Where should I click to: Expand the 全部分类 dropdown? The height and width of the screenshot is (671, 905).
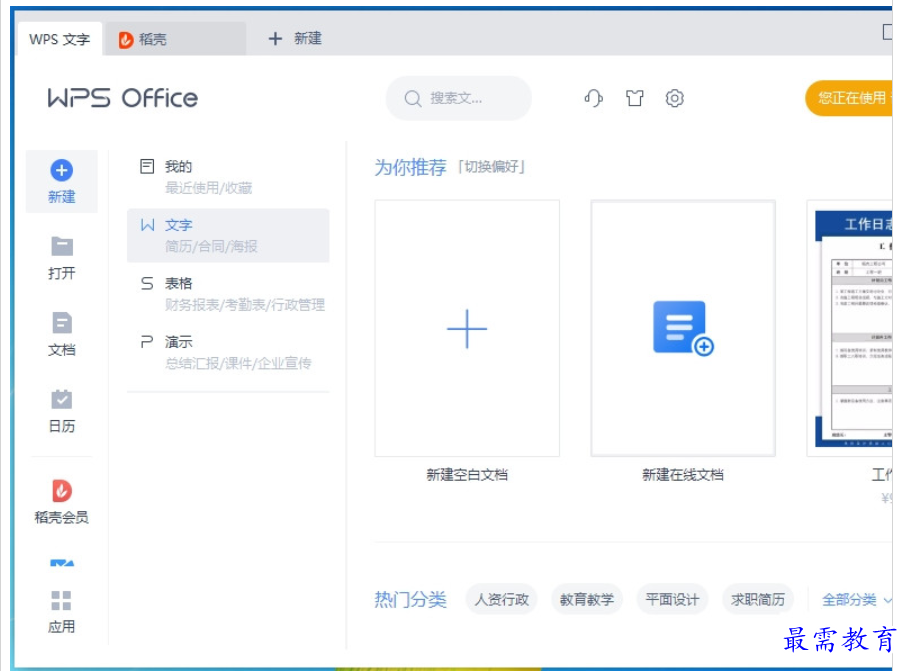tap(857, 600)
